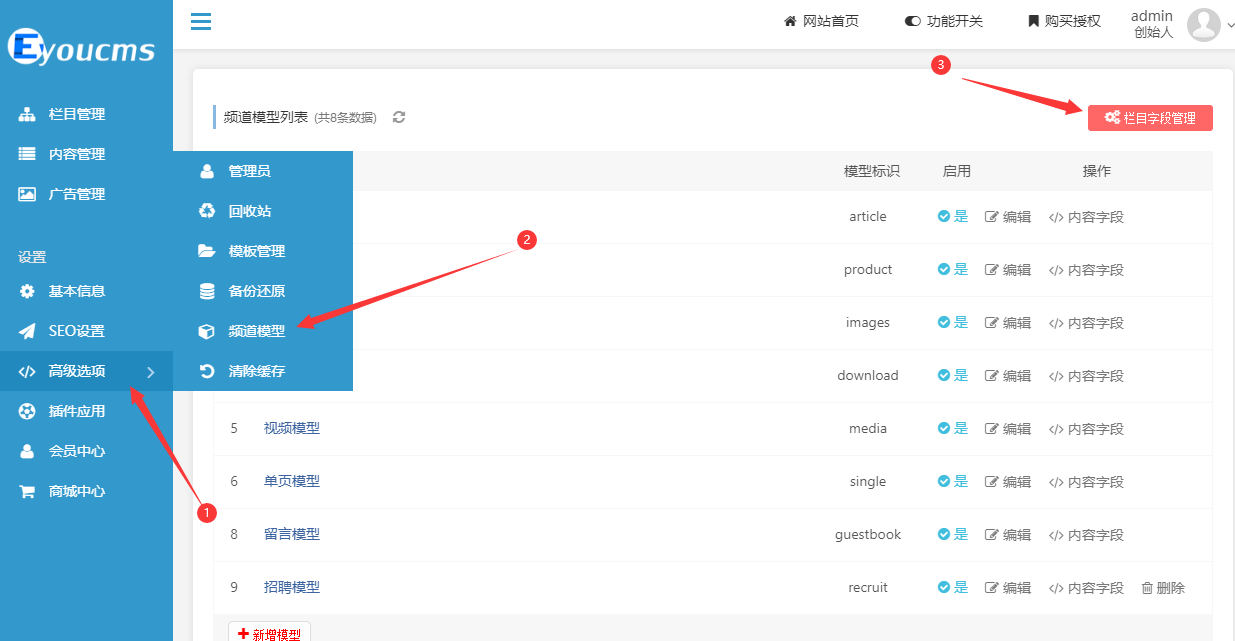Click the red 栏目字段管理 button
1235x641 pixels.
tap(1150, 117)
